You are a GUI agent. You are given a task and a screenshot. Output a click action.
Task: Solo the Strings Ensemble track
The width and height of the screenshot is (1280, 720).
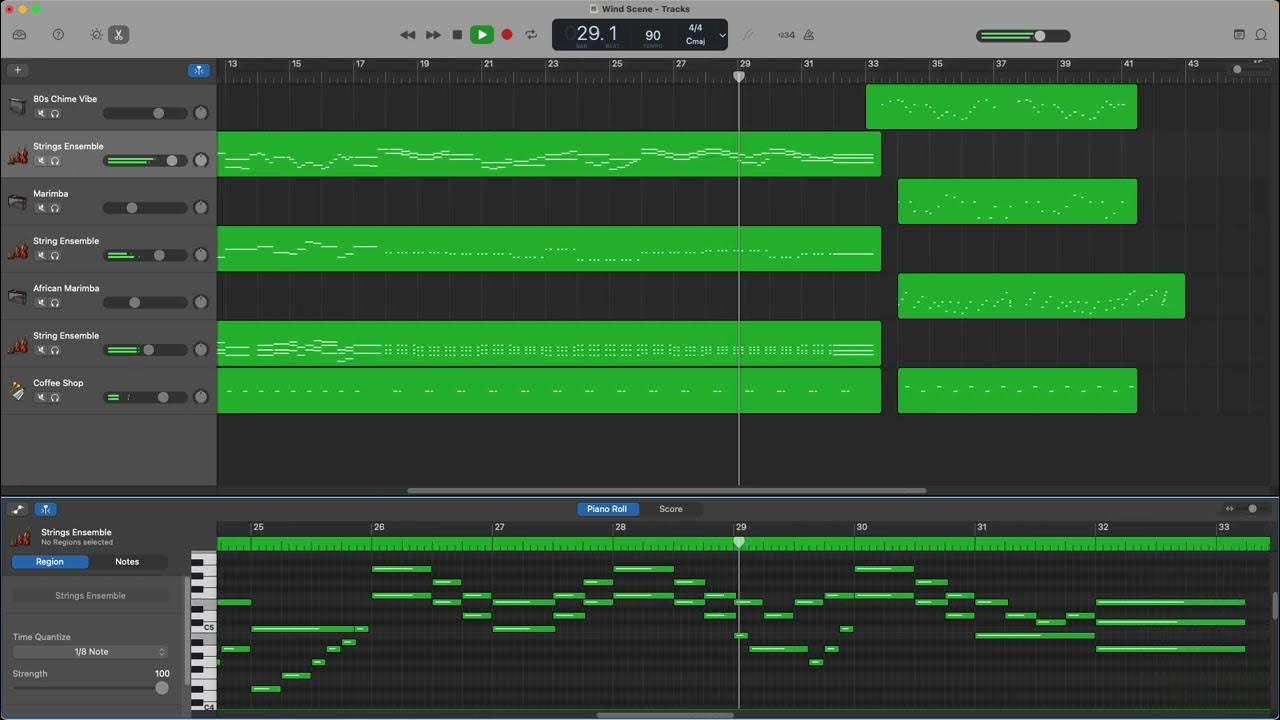tap(55, 161)
